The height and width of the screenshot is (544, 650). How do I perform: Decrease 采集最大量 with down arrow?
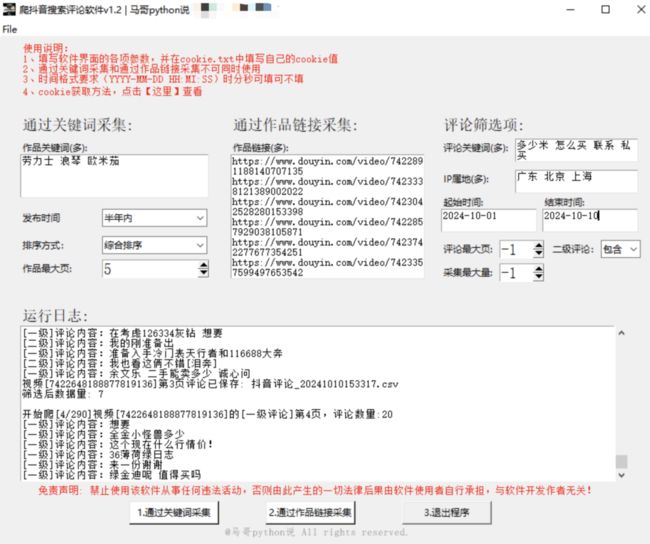(538, 277)
